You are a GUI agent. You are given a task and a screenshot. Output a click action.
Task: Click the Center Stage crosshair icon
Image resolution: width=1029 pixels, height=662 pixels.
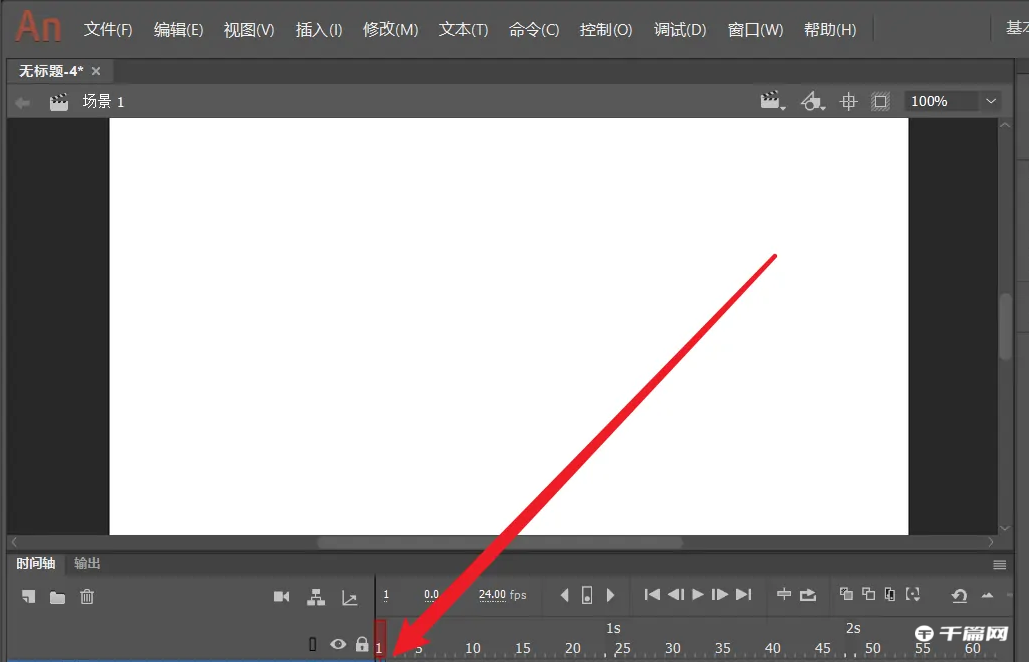(x=848, y=101)
